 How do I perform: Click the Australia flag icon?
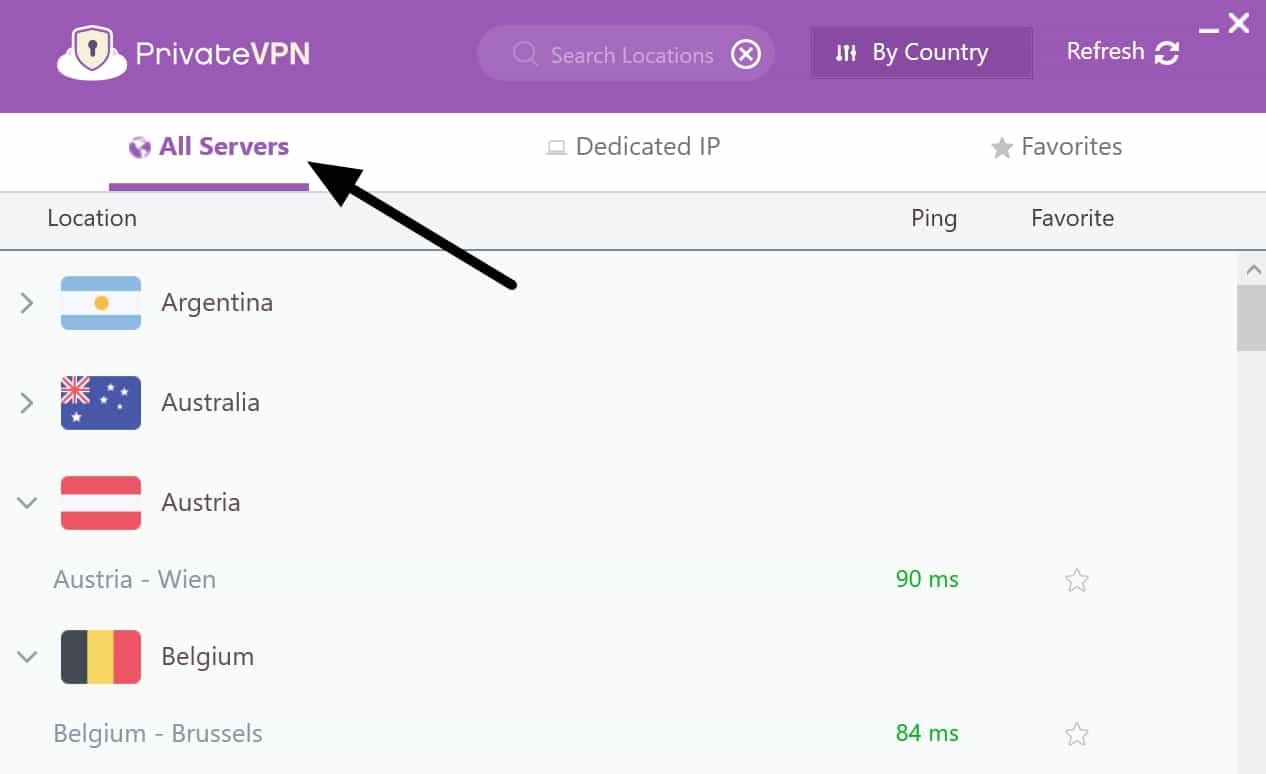point(101,402)
